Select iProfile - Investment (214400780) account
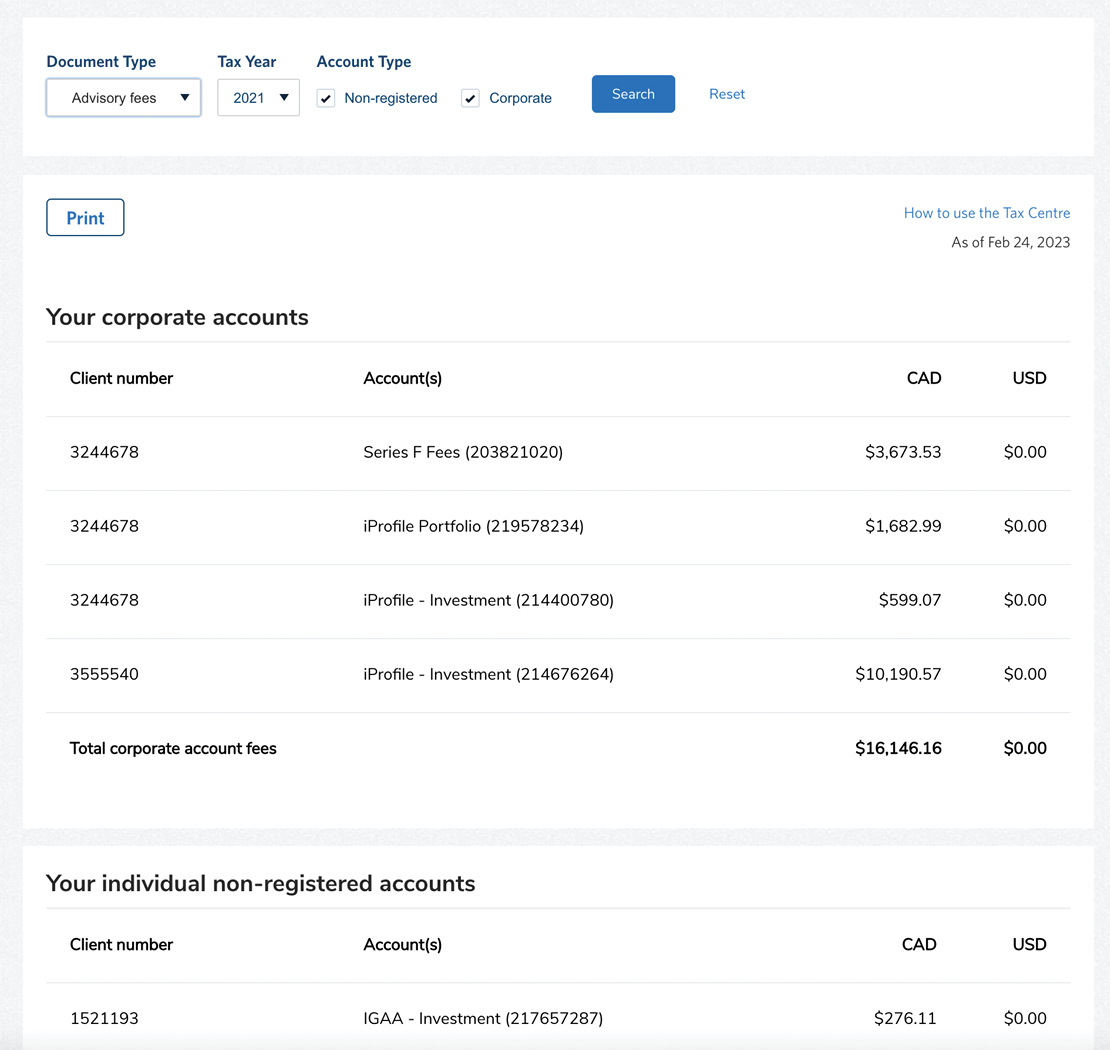1110x1050 pixels. 488,600
